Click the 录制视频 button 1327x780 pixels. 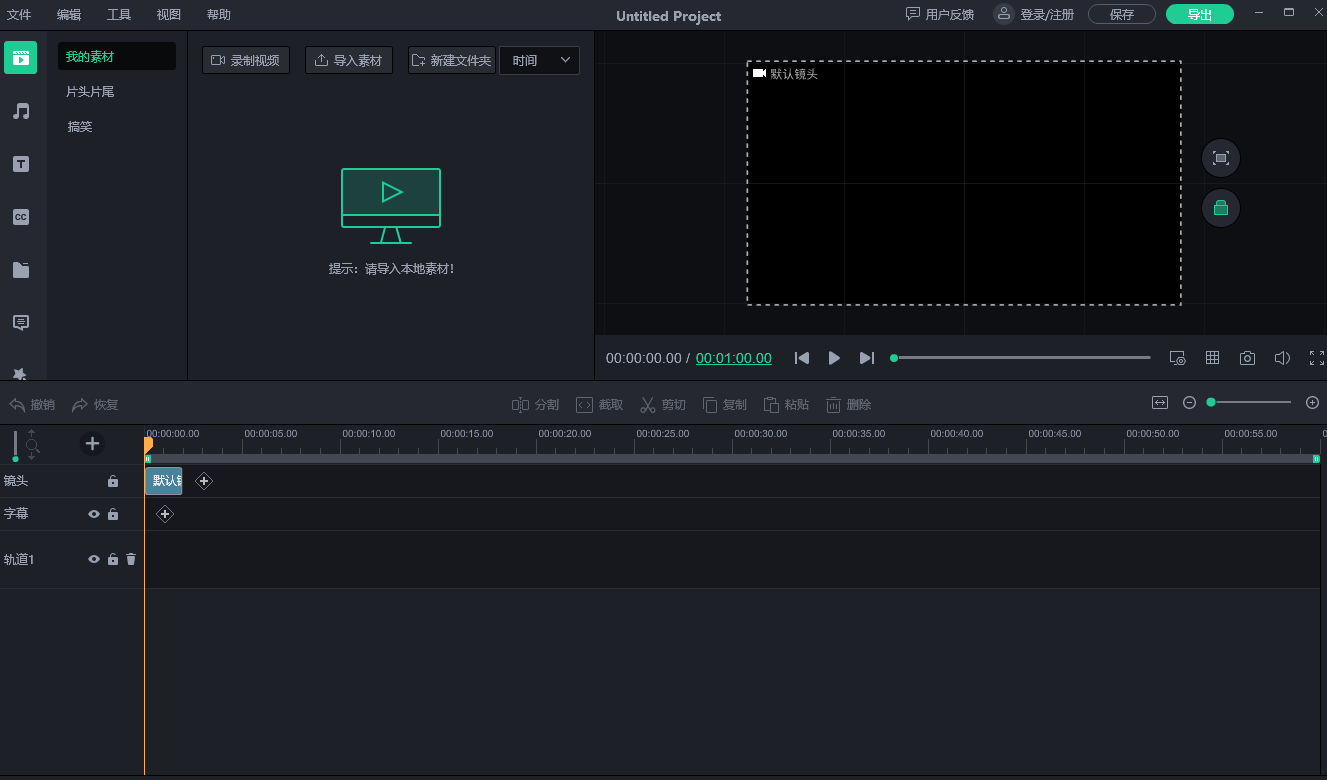246,60
